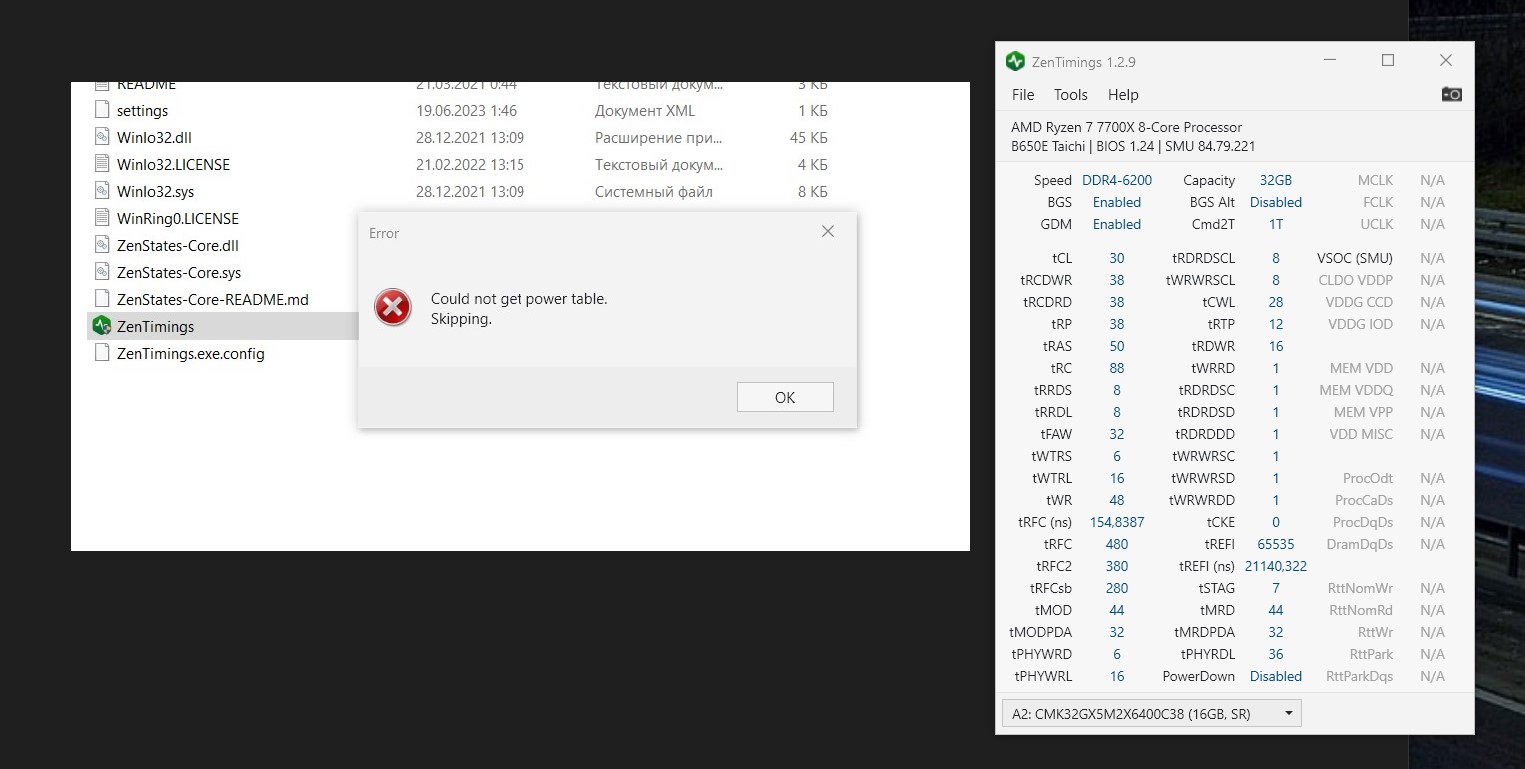Image resolution: width=1525 pixels, height=769 pixels.
Task: Open the Tools menu in ZenTimings
Action: (1070, 95)
